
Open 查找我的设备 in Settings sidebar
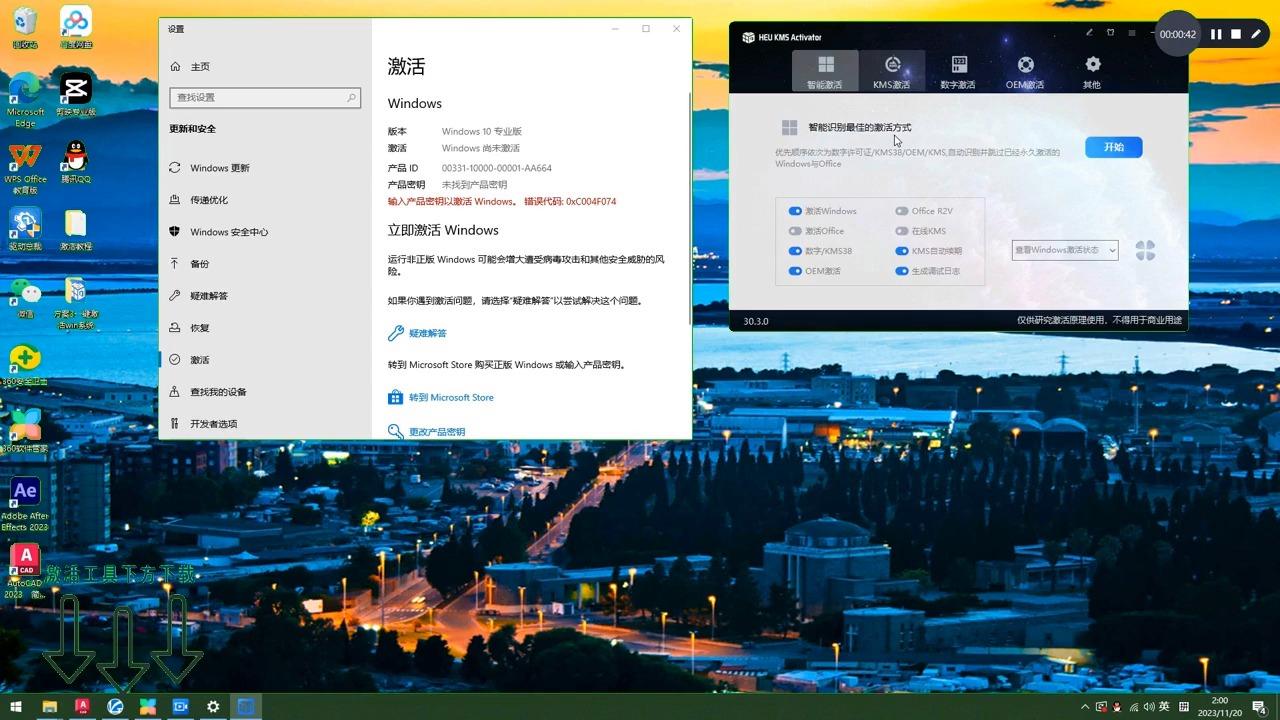pos(265,392)
